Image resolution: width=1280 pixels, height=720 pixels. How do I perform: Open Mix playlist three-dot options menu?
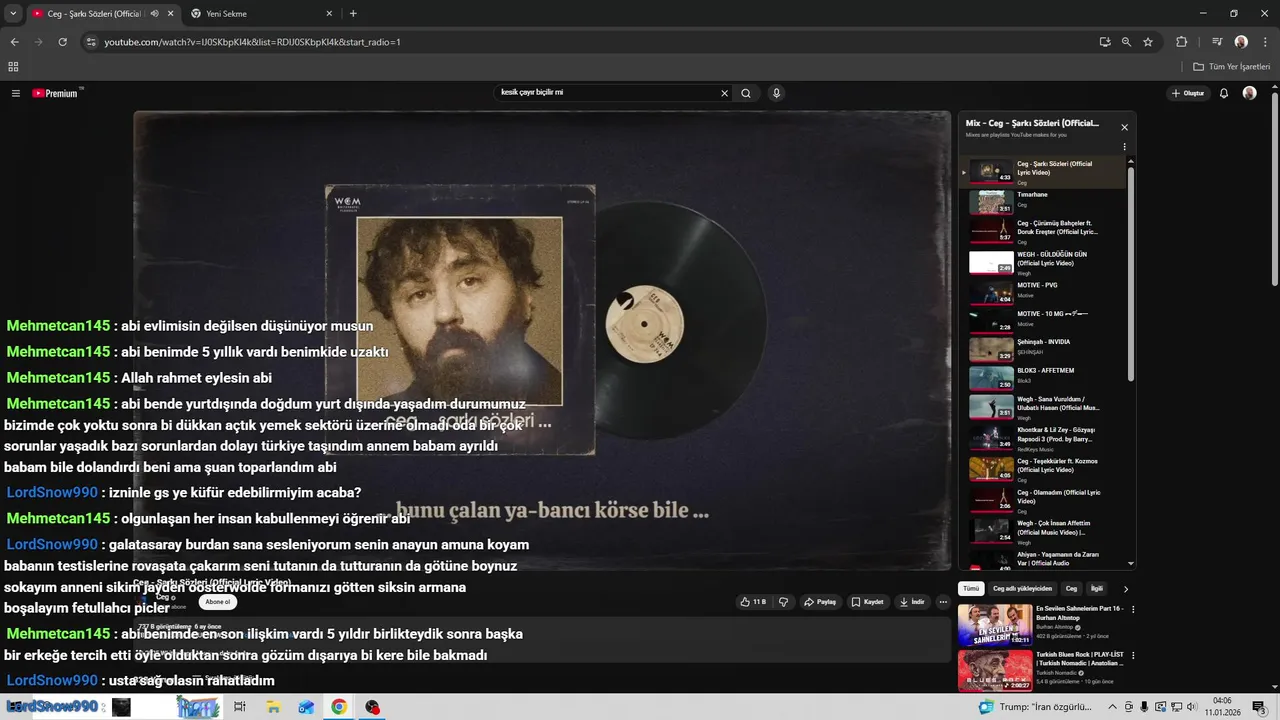click(x=1124, y=147)
